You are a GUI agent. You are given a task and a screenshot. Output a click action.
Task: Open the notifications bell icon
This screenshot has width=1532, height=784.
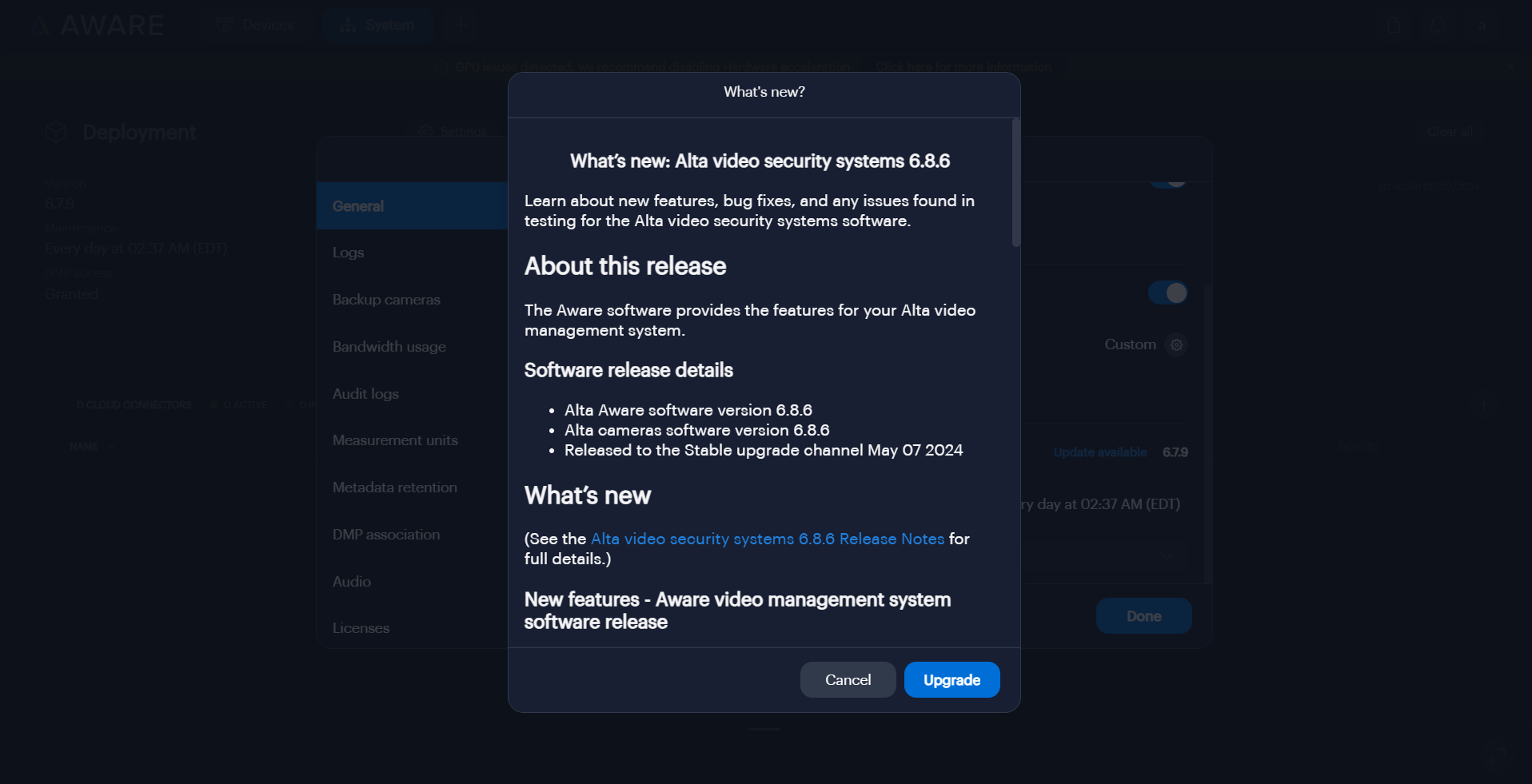pos(1438,26)
